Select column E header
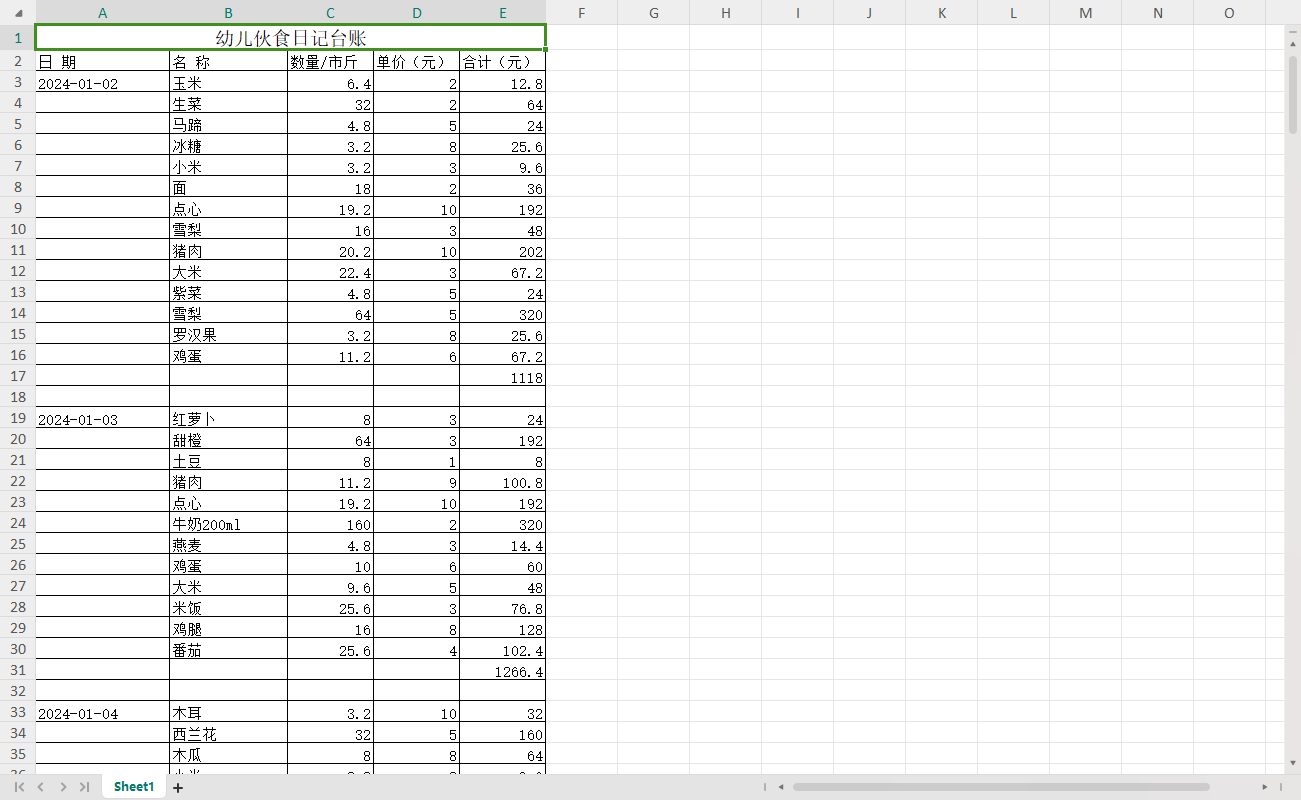This screenshot has width=1301, height=800. point(503,13)
